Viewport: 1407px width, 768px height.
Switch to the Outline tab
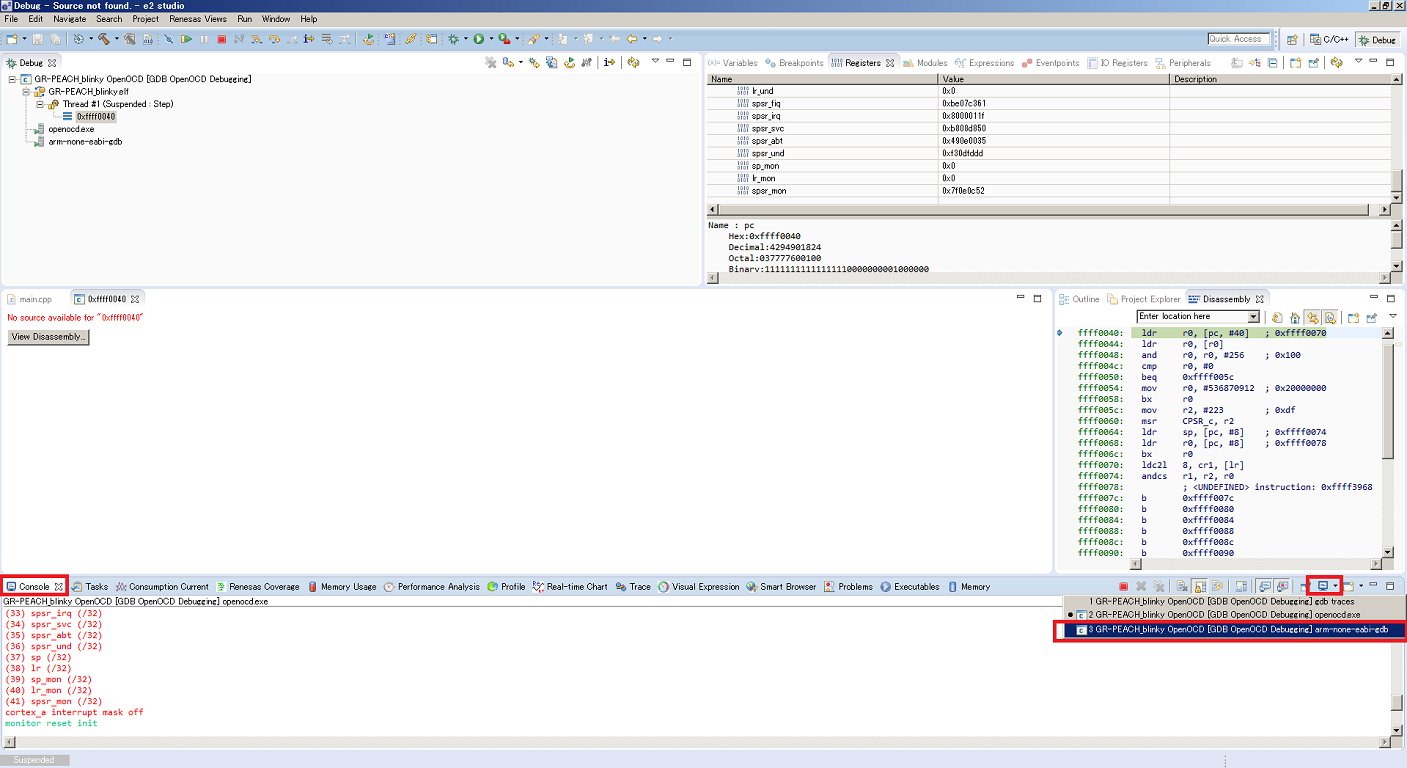[x=1079, y=299]
